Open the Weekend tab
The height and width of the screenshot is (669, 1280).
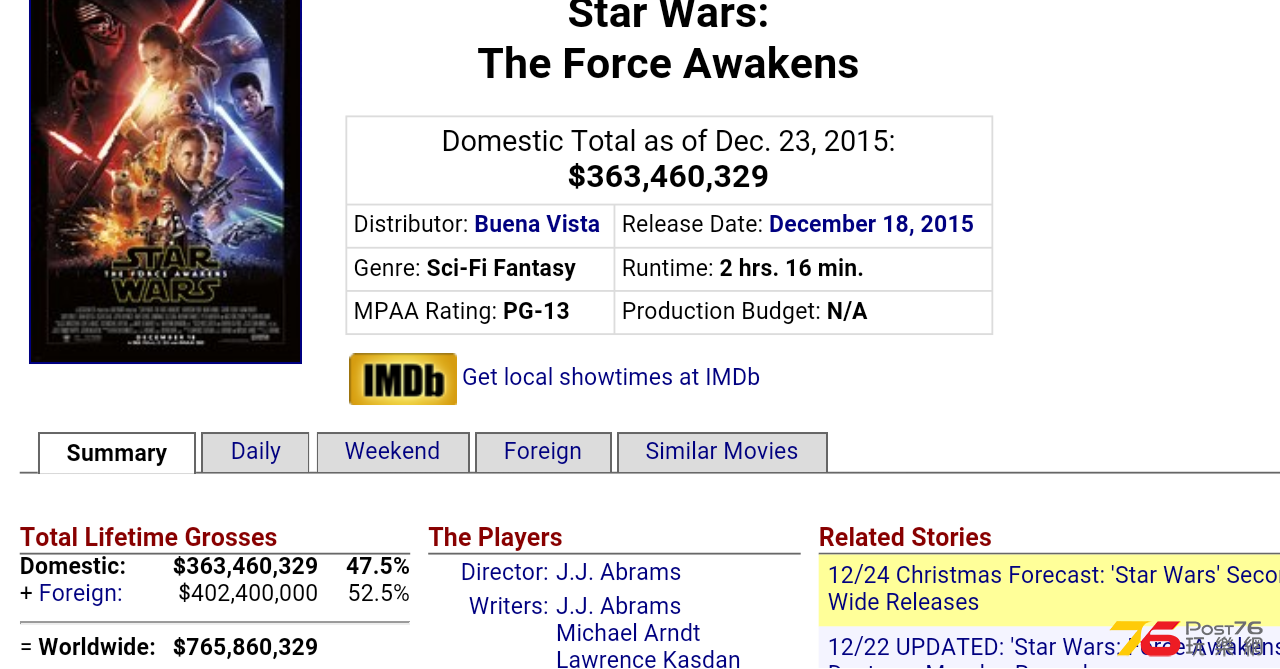(x=393, y=452)
